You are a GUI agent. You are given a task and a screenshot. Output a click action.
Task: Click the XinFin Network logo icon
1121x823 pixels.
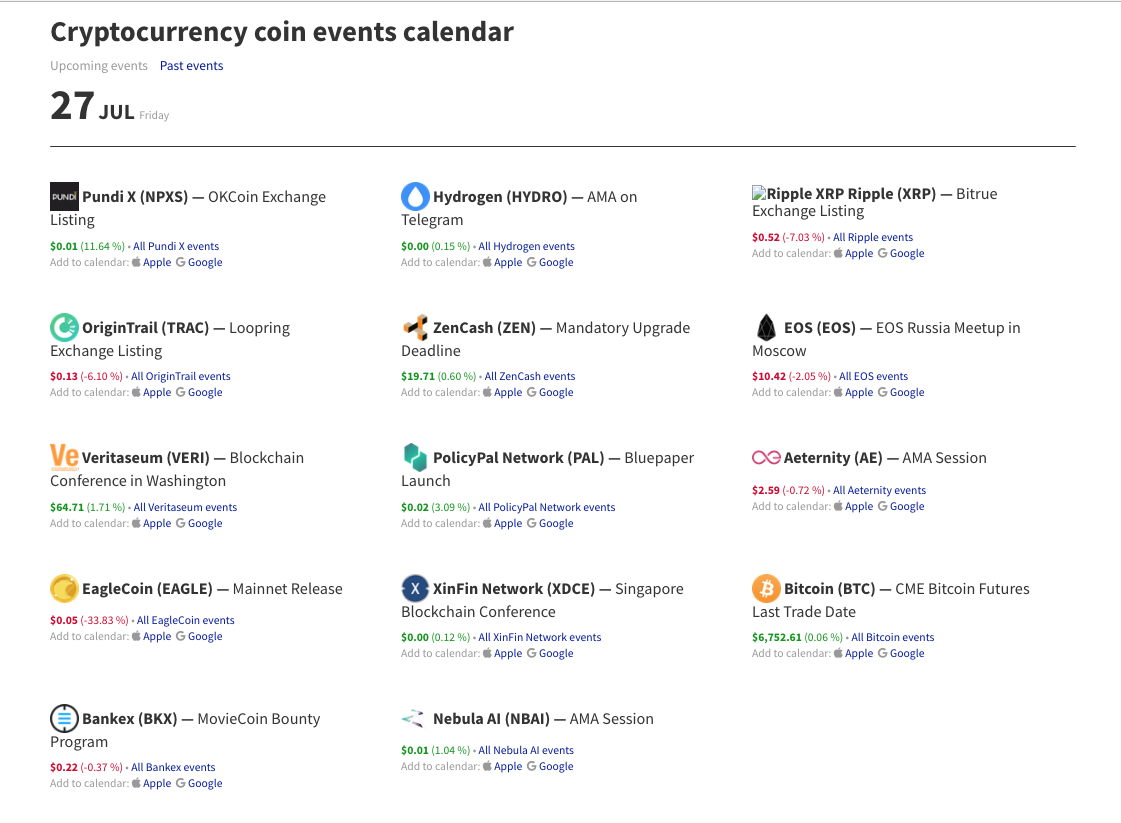415,588
